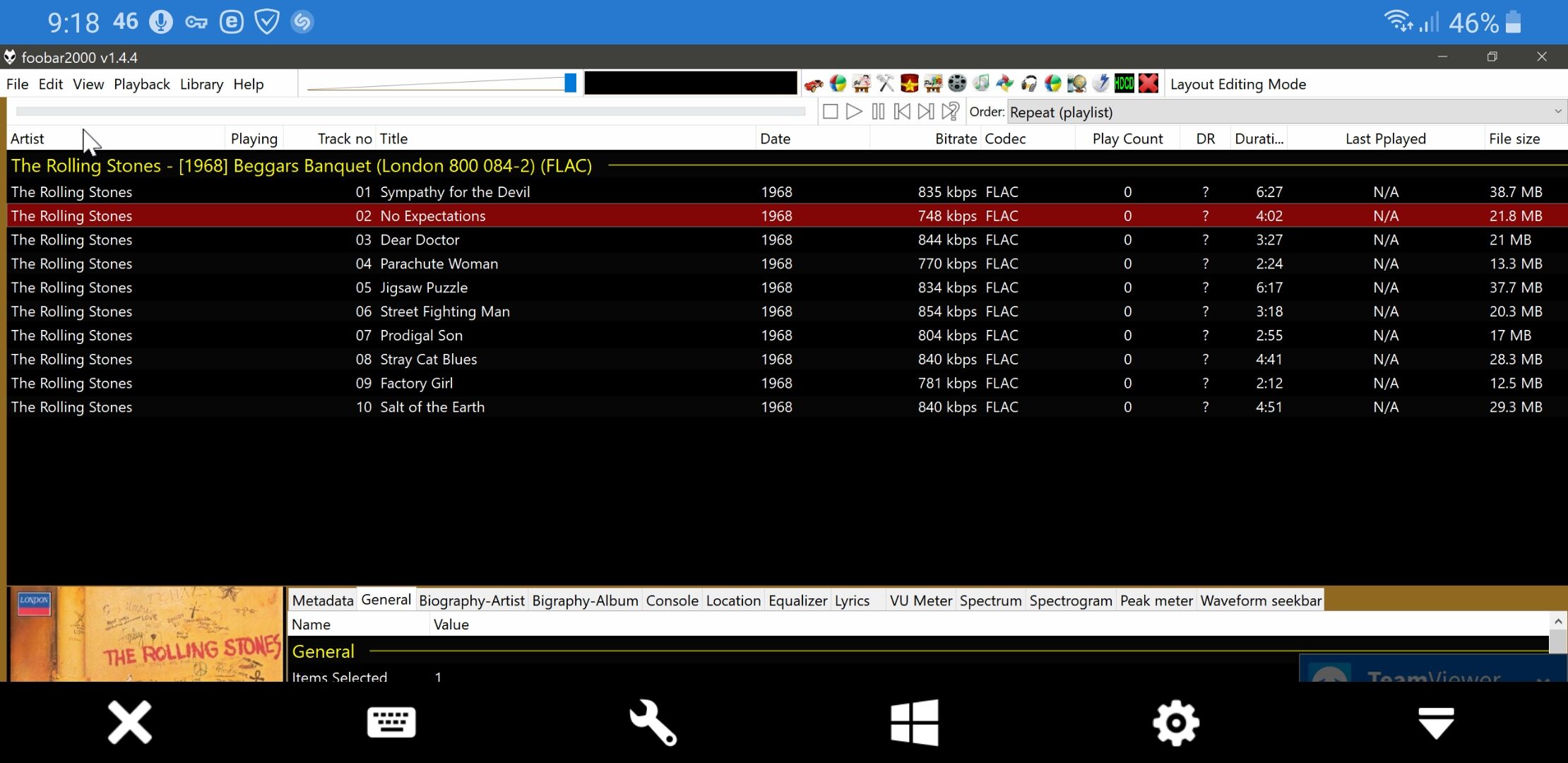
Task: Click the Beggars Banquet album art thumbnail
Action: click(x=146, y=634)
